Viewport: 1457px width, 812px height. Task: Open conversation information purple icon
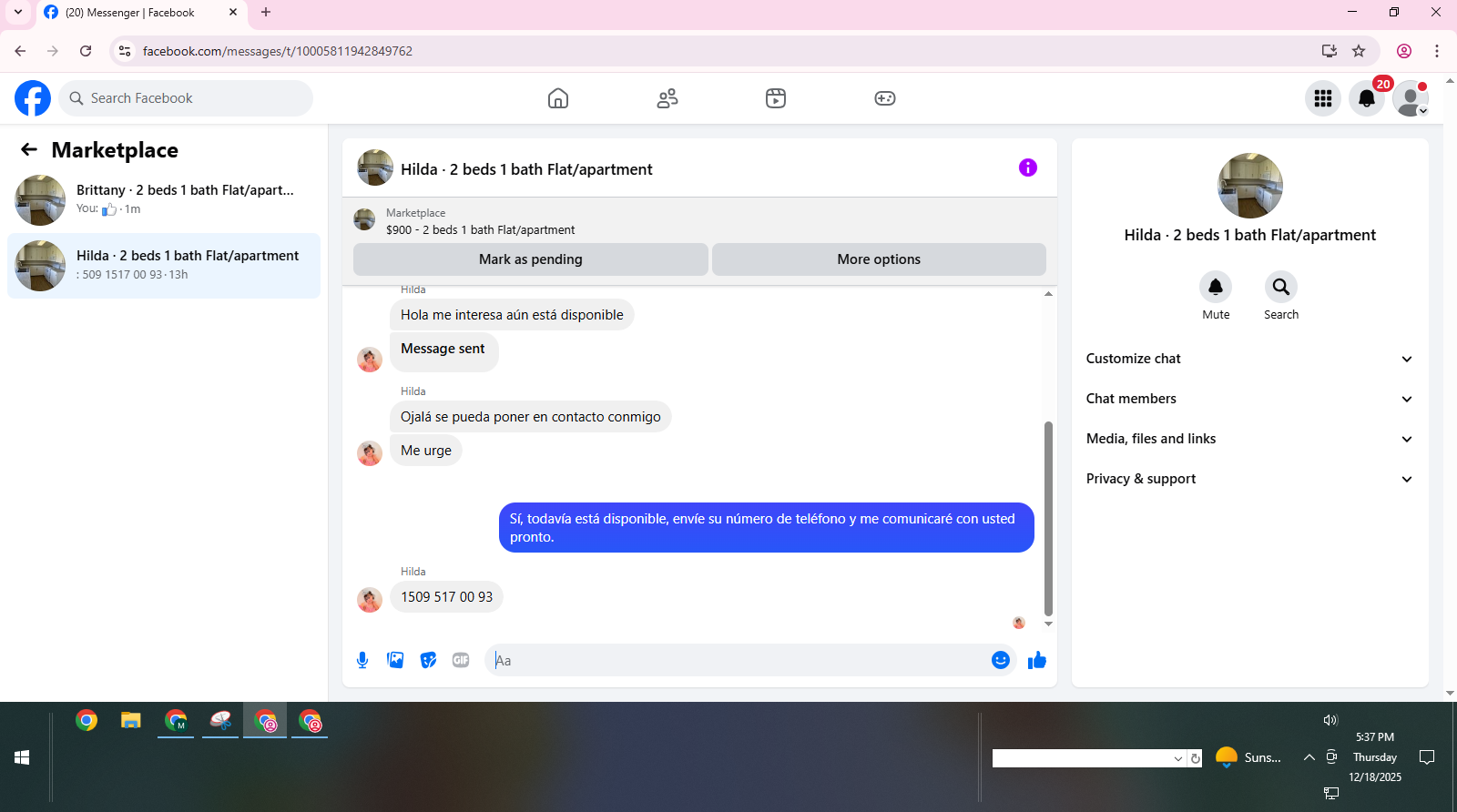pos(1028,167)
